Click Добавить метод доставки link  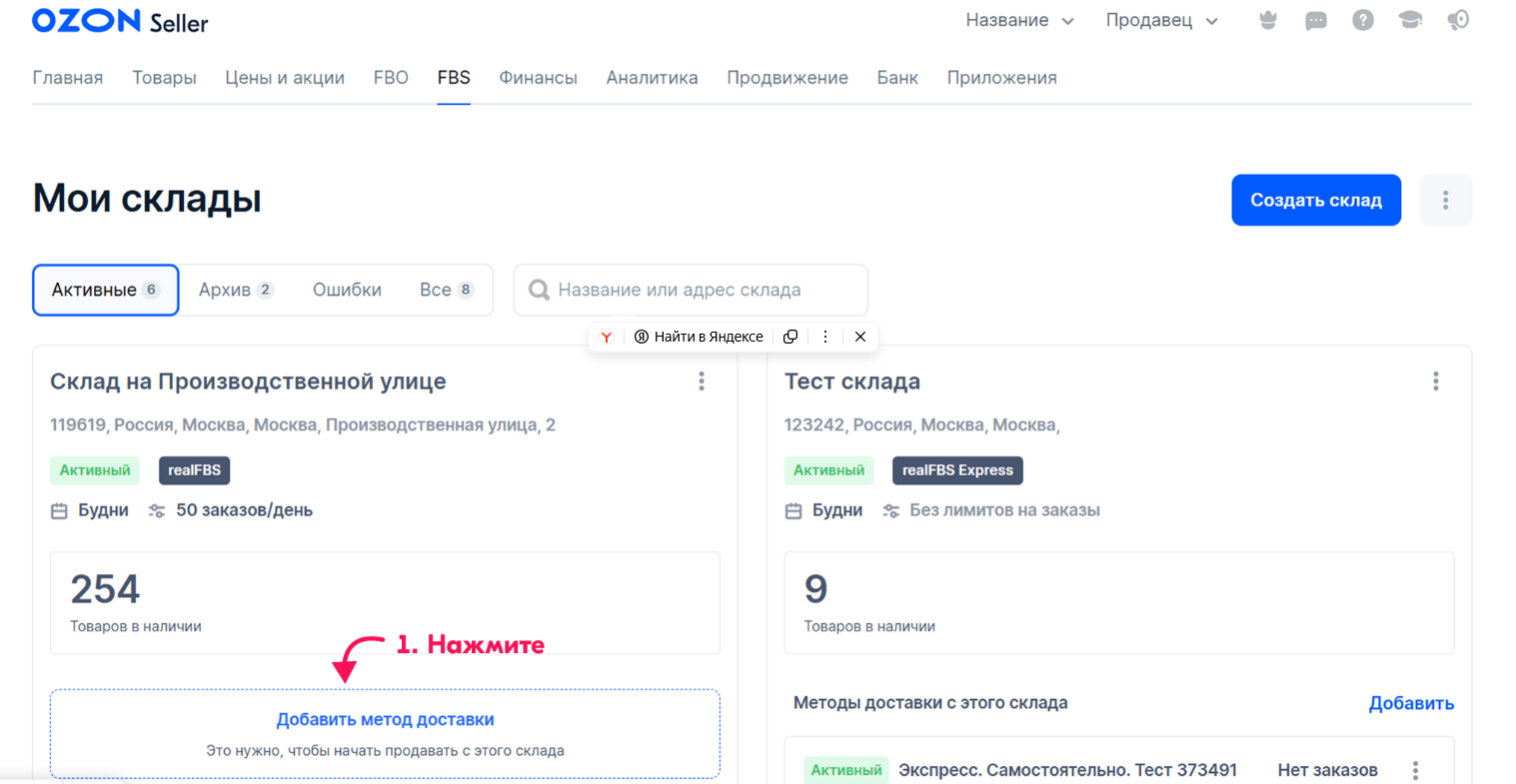point(385,719)
